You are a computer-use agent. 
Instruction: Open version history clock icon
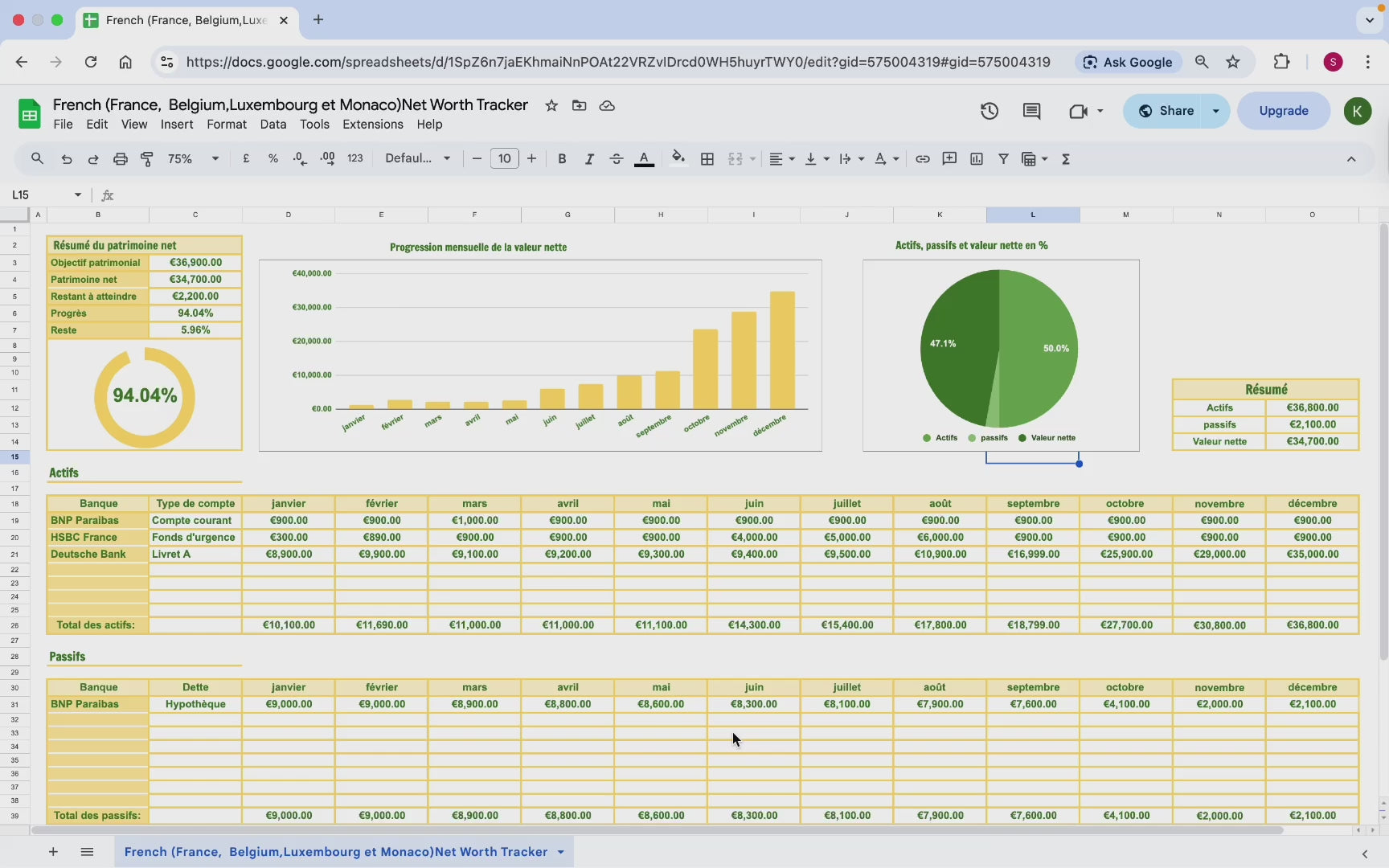(990, 111)
